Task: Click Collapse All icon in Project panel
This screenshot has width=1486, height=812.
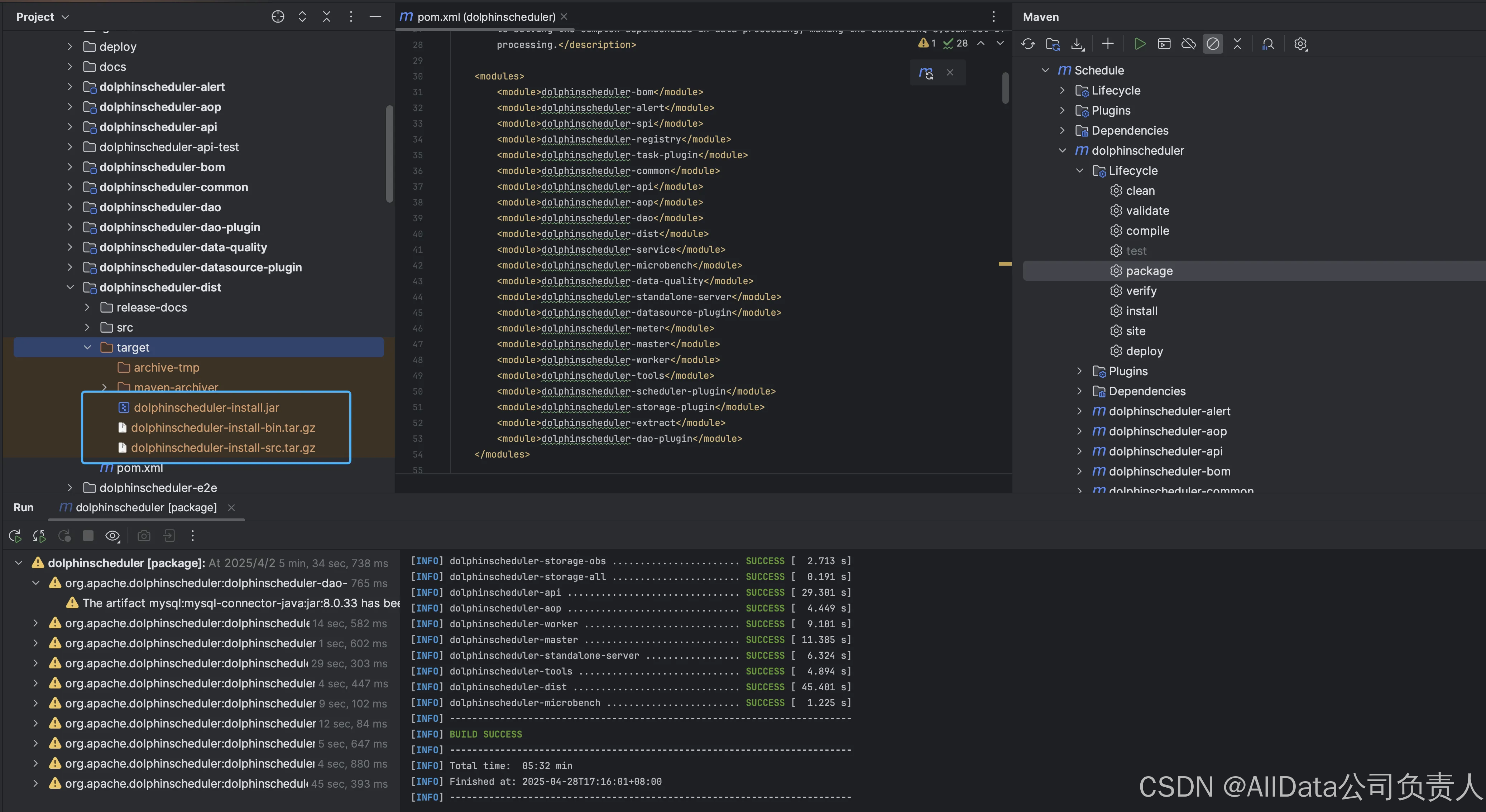Action: pos(326,17)
